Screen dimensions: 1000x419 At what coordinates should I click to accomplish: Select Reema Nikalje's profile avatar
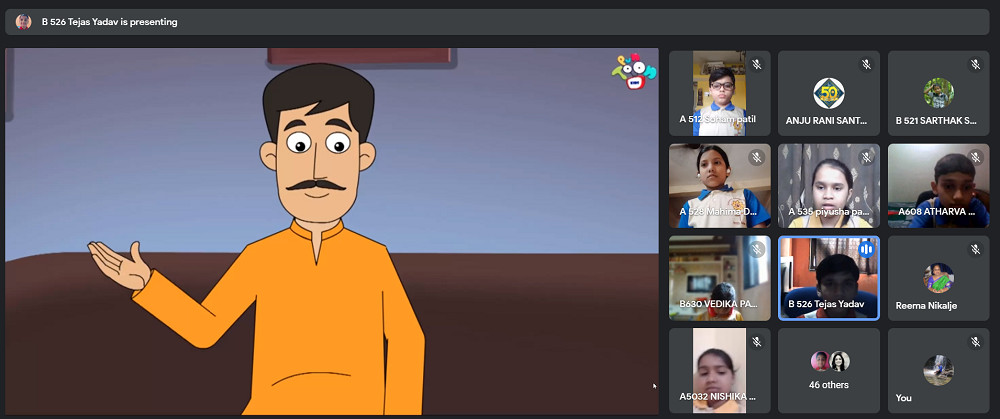(938, 277)
